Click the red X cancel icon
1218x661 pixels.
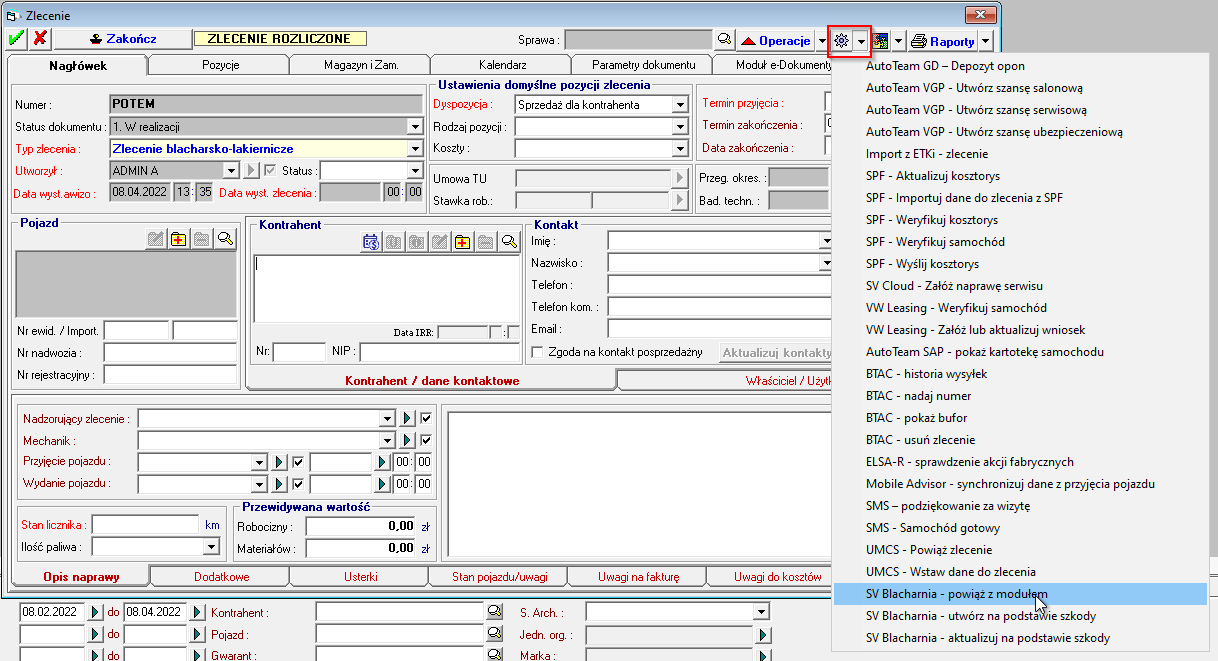pos(40,39)
